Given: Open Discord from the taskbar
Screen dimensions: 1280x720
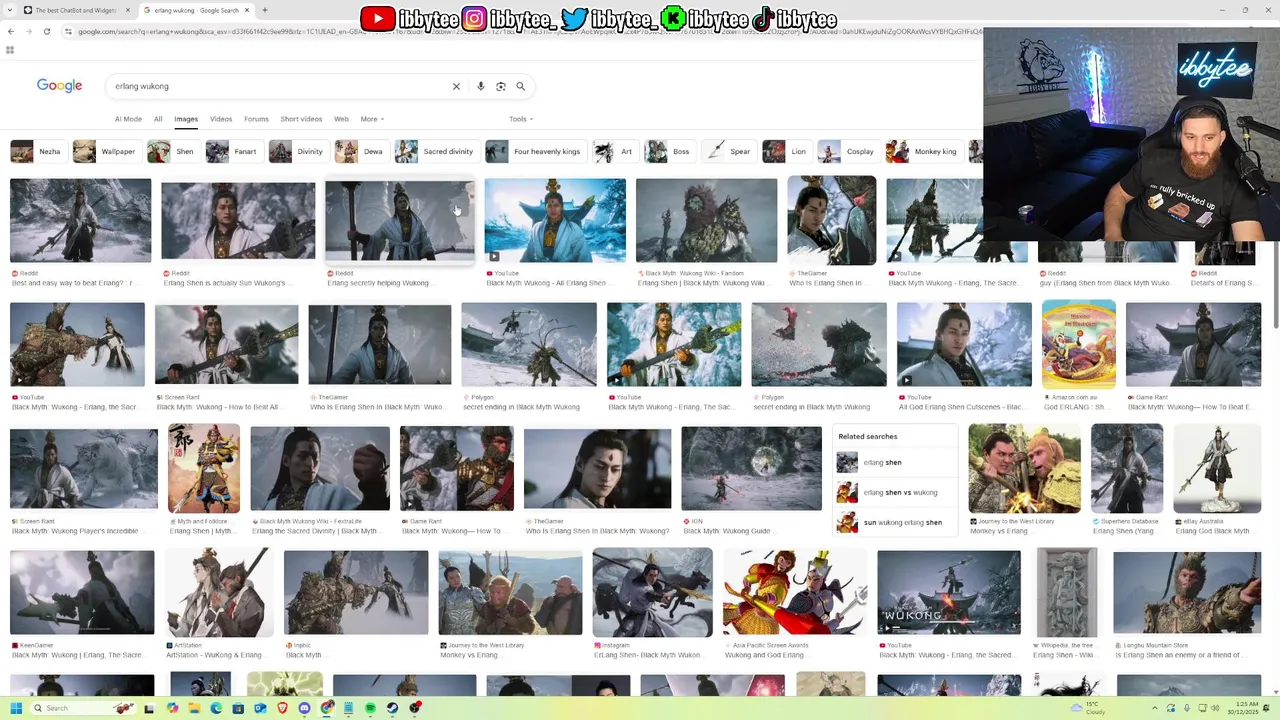Looking at the screenshot, I should point(304,708).
